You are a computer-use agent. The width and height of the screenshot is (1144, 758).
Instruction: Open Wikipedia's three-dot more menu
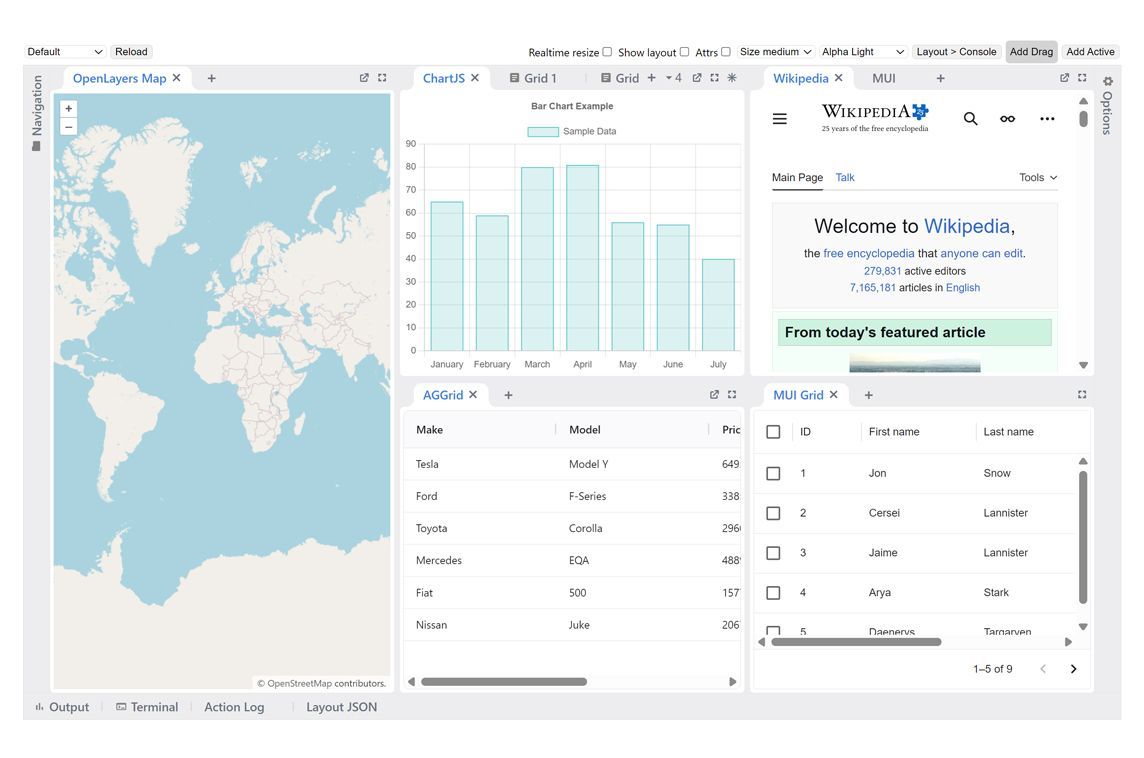[x=1047, y=118]
